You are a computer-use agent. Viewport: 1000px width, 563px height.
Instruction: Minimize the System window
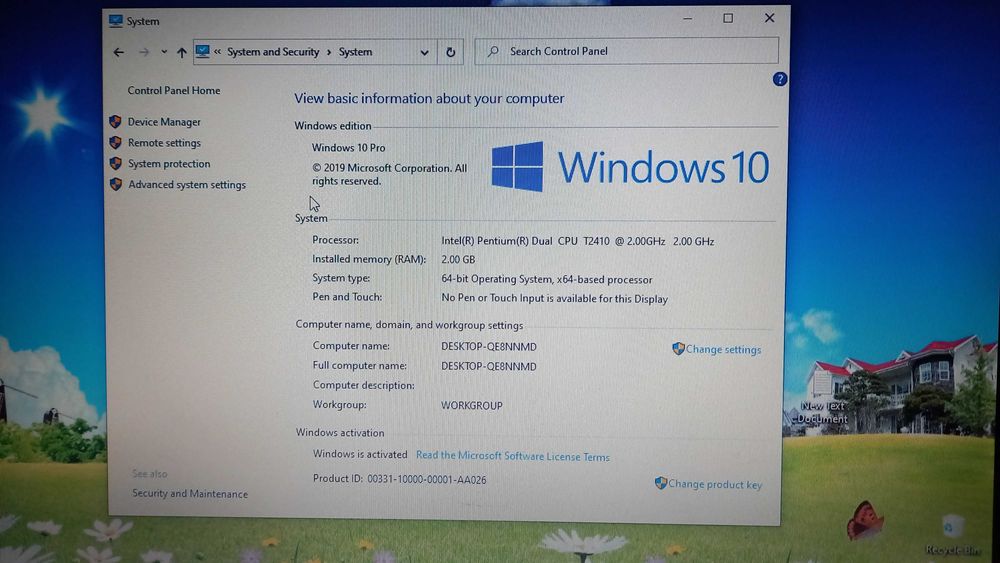688,18
